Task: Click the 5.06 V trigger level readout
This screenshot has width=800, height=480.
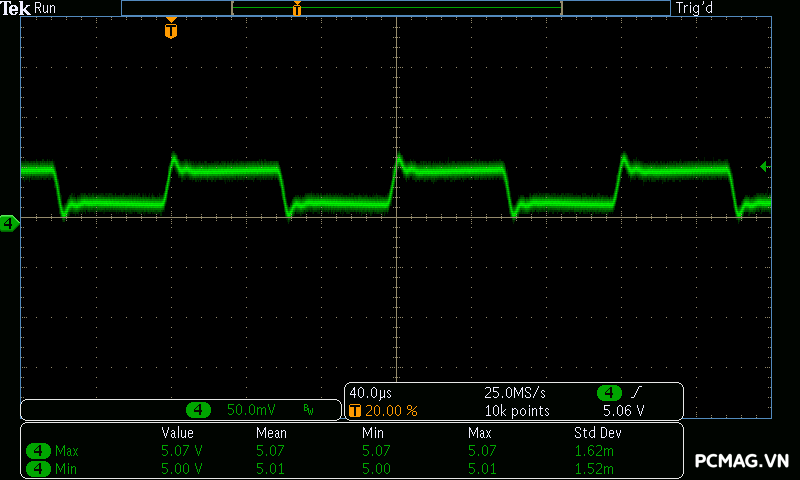Action: [623, 410]
